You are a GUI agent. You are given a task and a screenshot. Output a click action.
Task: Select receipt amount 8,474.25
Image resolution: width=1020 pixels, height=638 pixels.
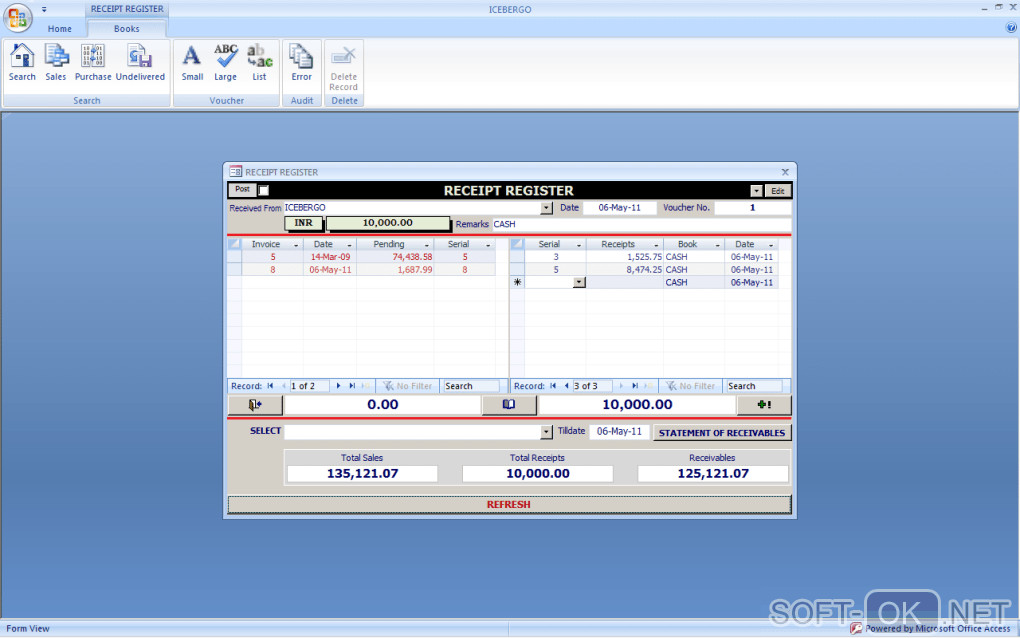625,269
